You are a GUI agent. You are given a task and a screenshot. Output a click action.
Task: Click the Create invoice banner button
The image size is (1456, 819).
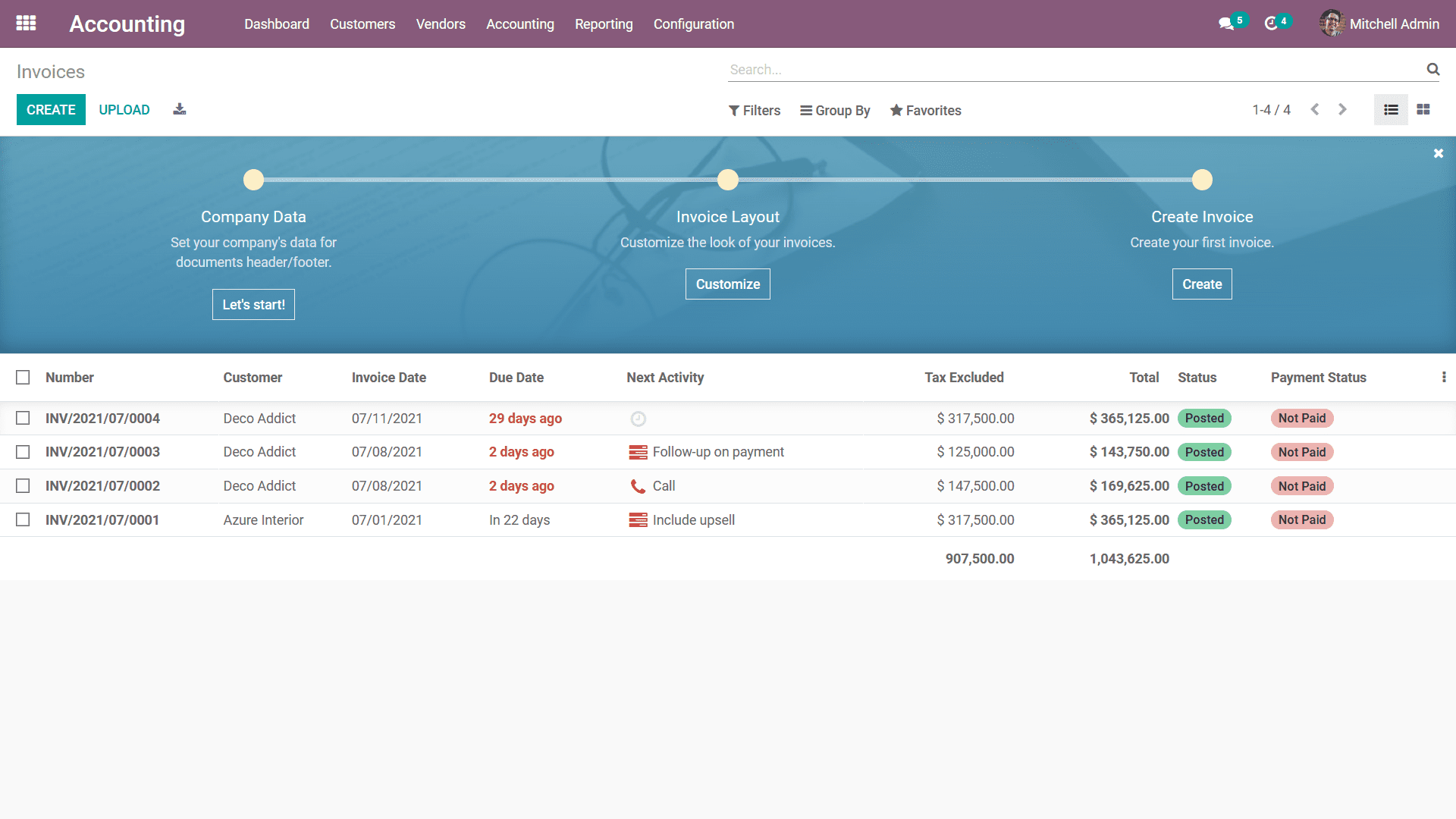(1202, 284)
